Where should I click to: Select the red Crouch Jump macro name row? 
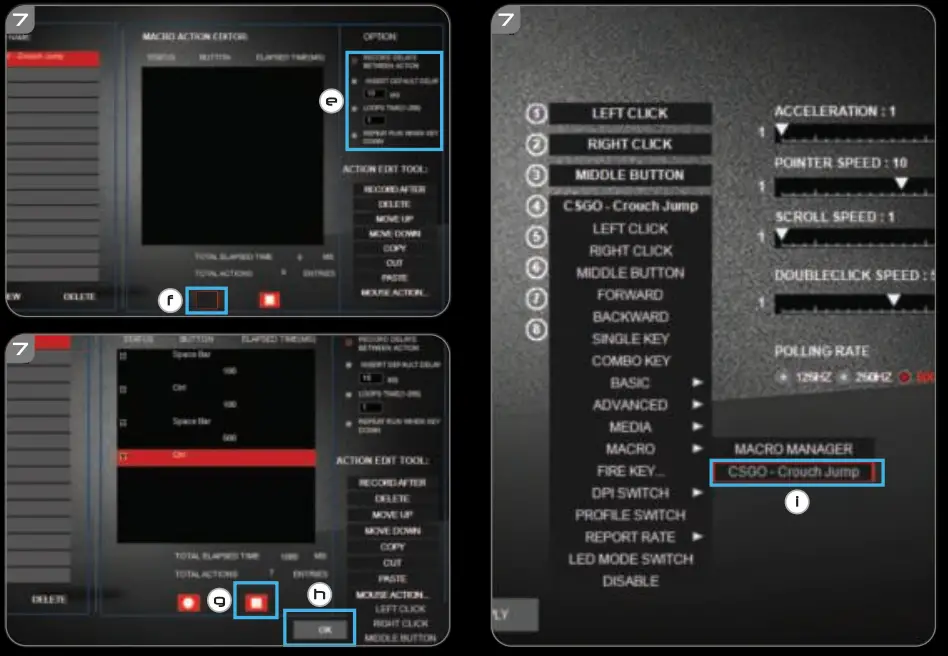(x=53, y=58)
